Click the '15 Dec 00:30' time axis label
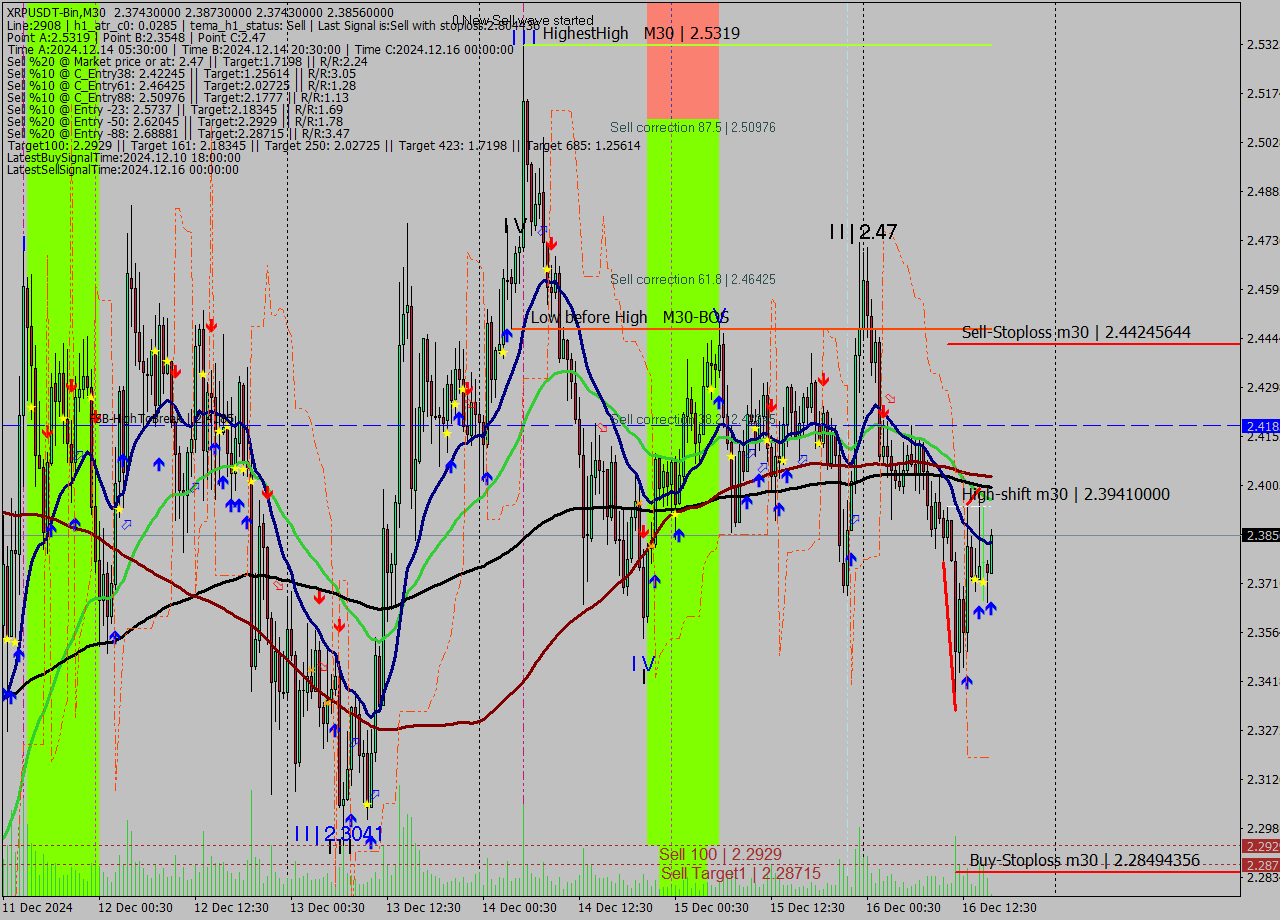Screen dimensions: 1280x920 (712, 908)
